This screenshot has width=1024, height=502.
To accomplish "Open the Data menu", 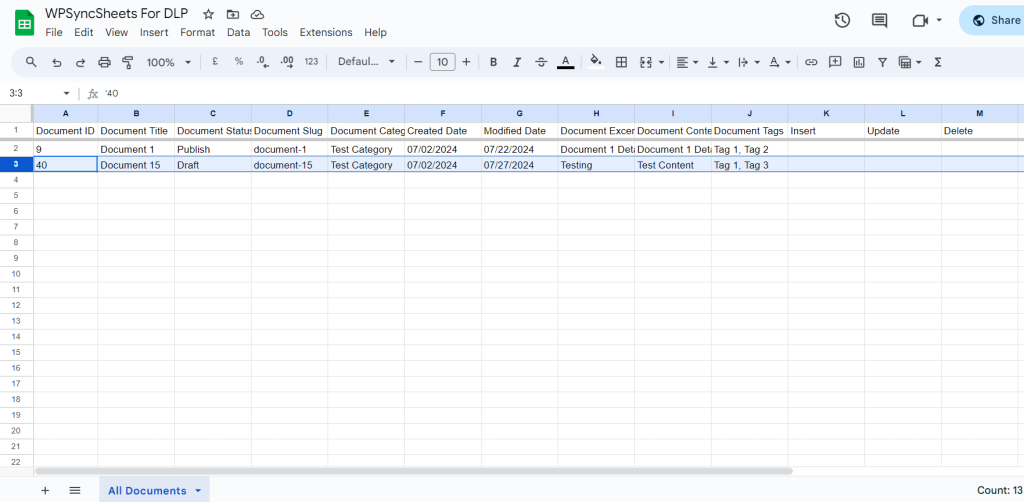I will (238, 32).
